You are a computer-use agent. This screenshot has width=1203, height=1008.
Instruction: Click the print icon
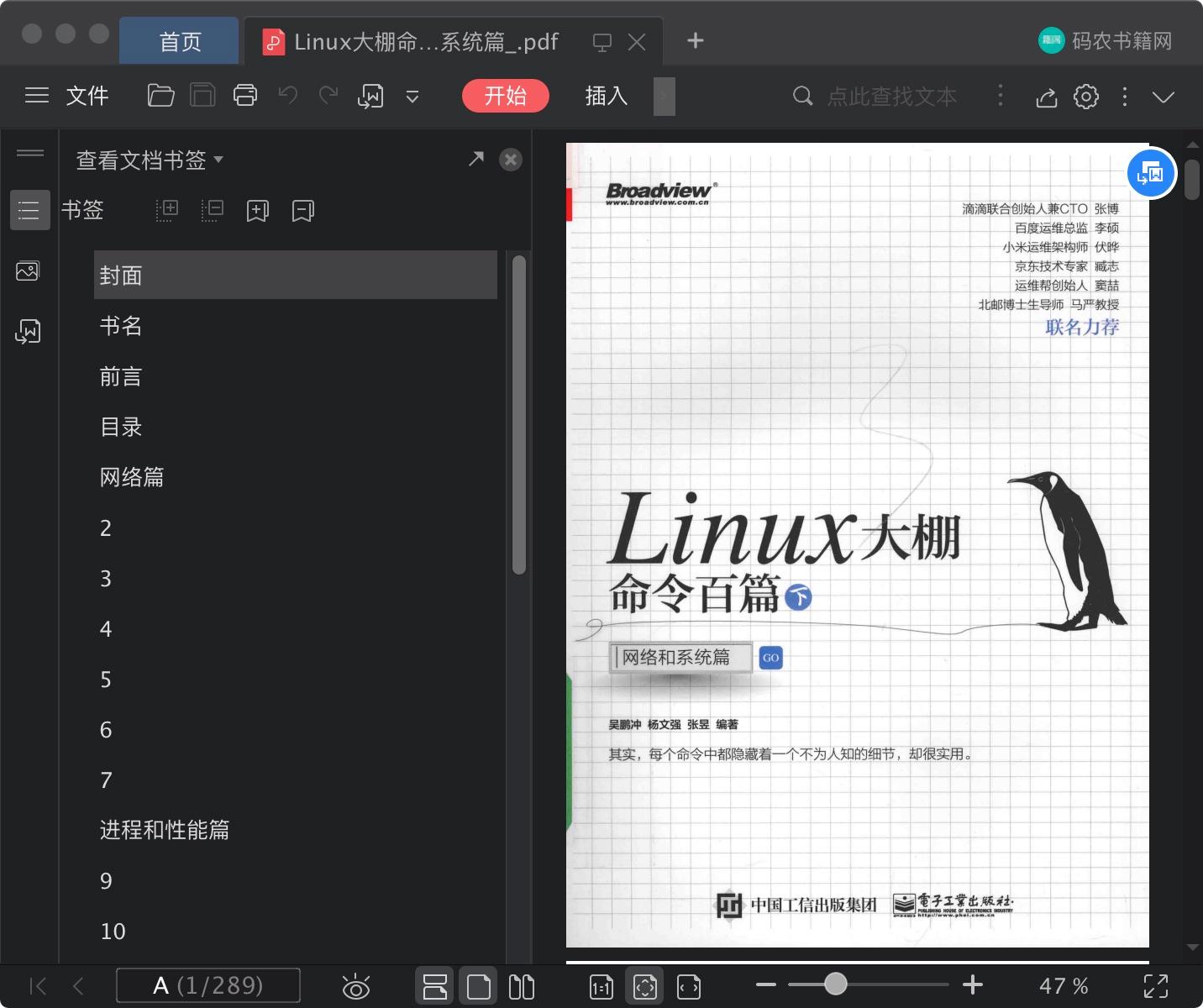tap(245, 96)
